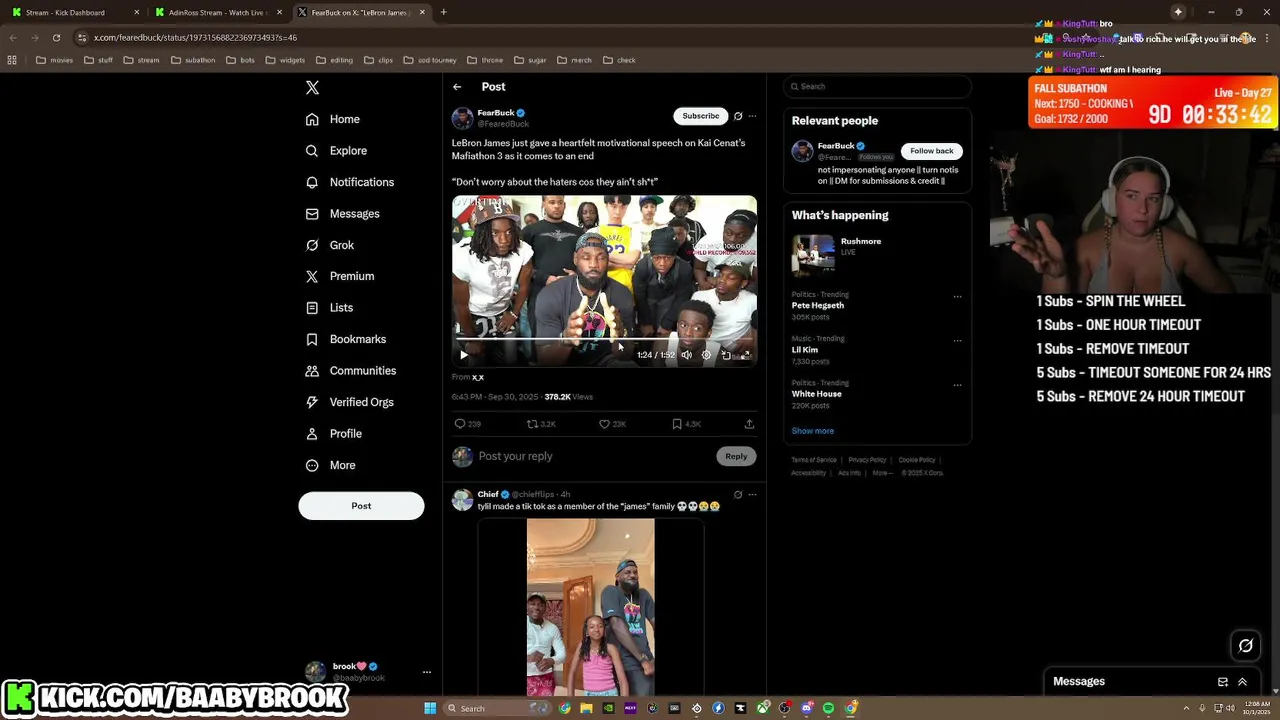Viewport: 1280px width, 720px height.
Task: Open the More menu in the sidebar
Action: tap(330, 465)
